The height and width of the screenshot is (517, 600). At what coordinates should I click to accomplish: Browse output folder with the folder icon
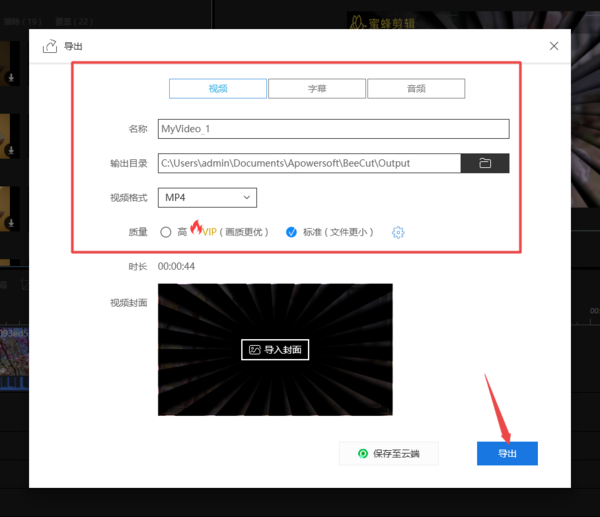tap(485, 163)
